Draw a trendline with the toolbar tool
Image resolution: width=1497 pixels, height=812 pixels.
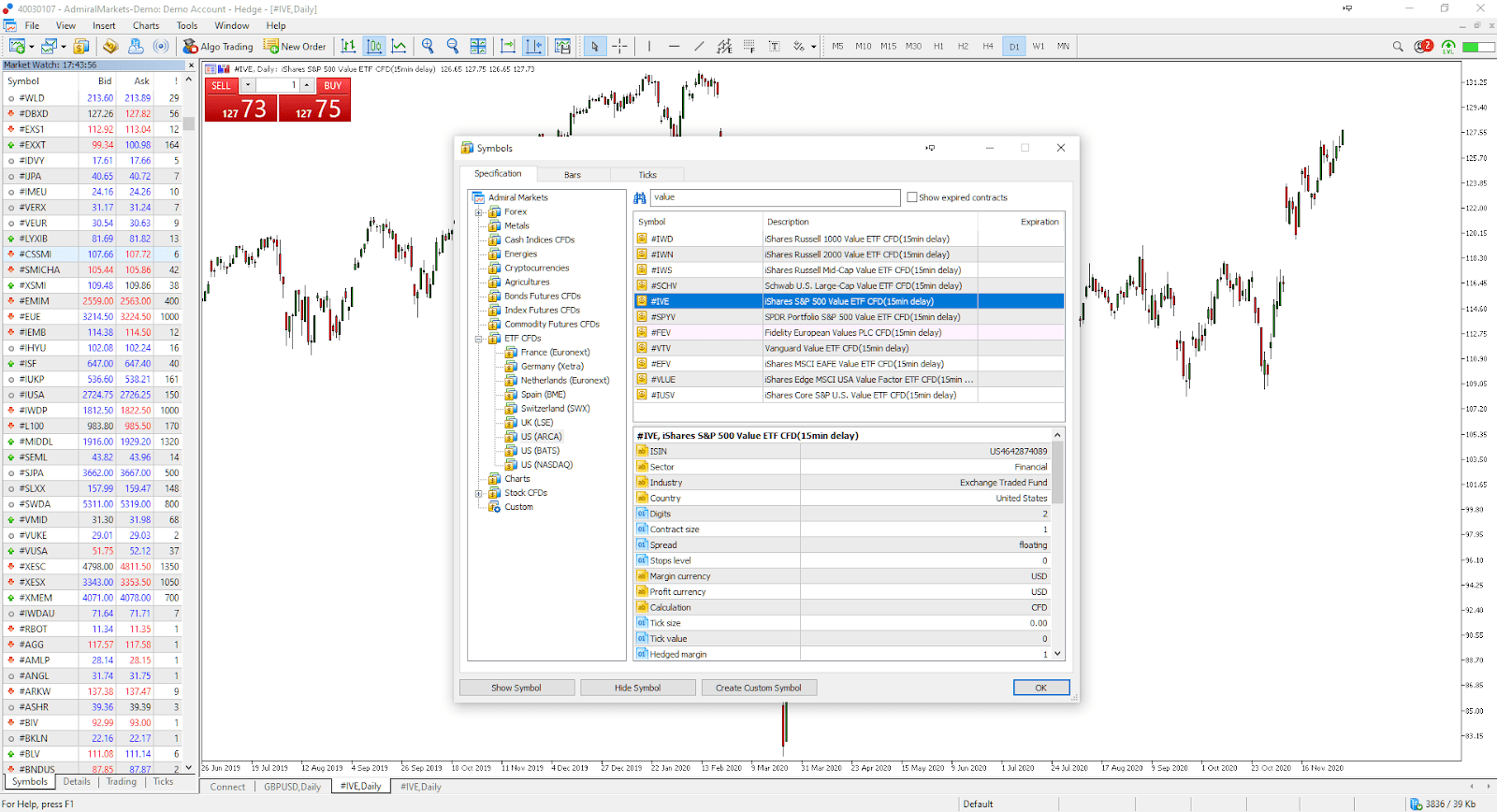(x=699, y=46)
